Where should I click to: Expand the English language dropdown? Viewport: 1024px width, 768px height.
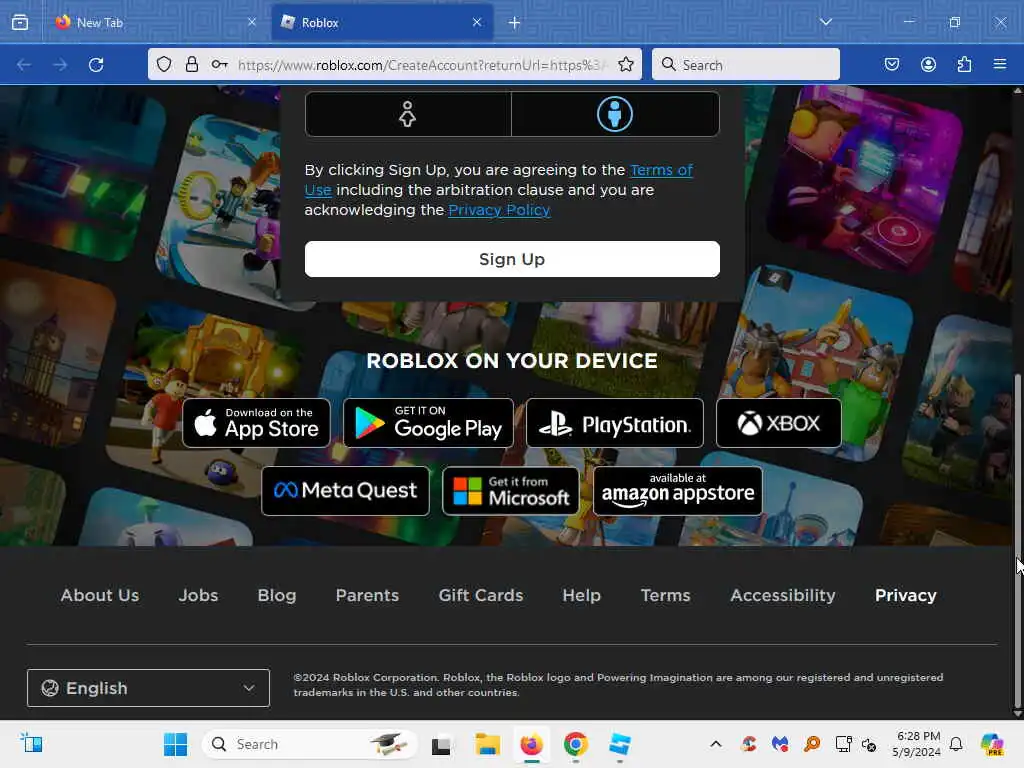(148, 688)
